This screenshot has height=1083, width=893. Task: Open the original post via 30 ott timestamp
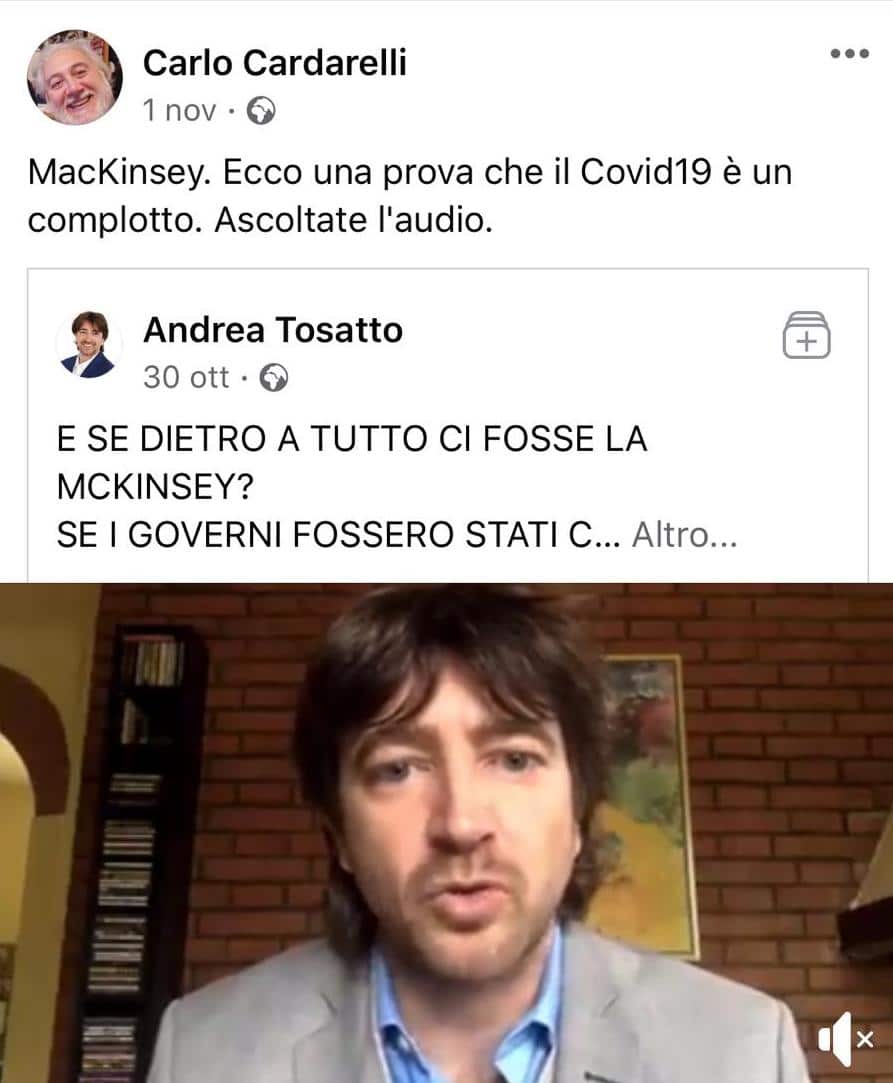coord(186,378)
